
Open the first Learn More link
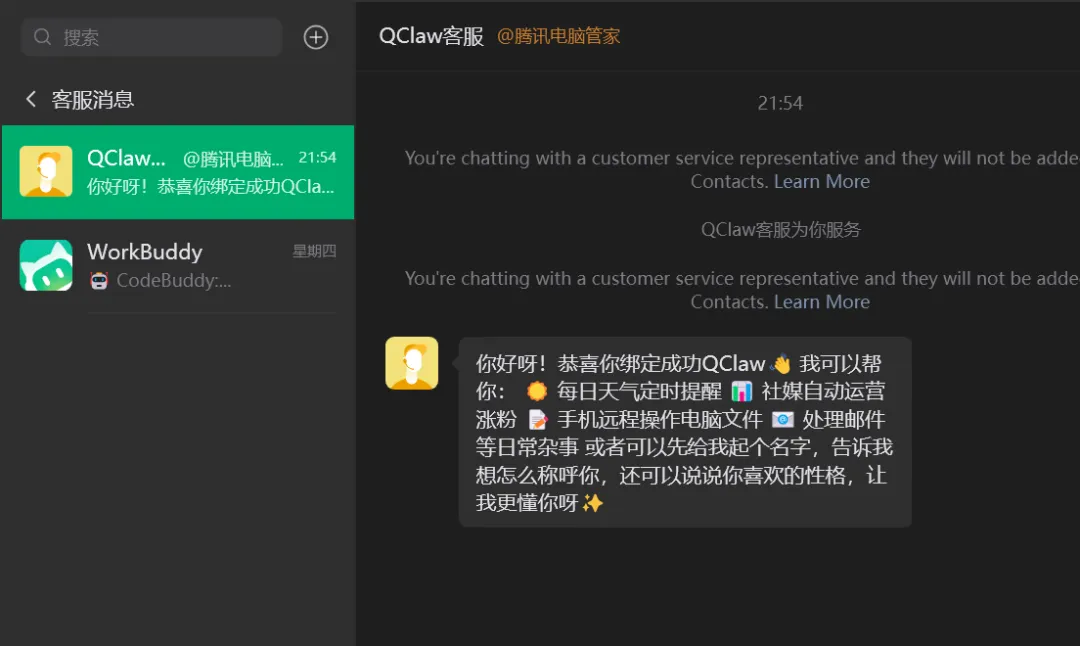tap(822, 182)
